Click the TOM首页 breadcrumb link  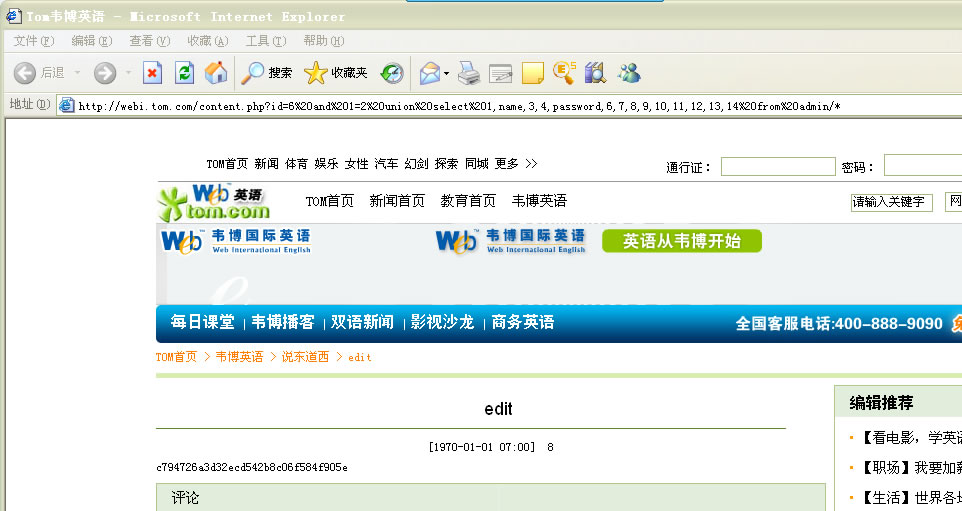click(x=177, y=357)
